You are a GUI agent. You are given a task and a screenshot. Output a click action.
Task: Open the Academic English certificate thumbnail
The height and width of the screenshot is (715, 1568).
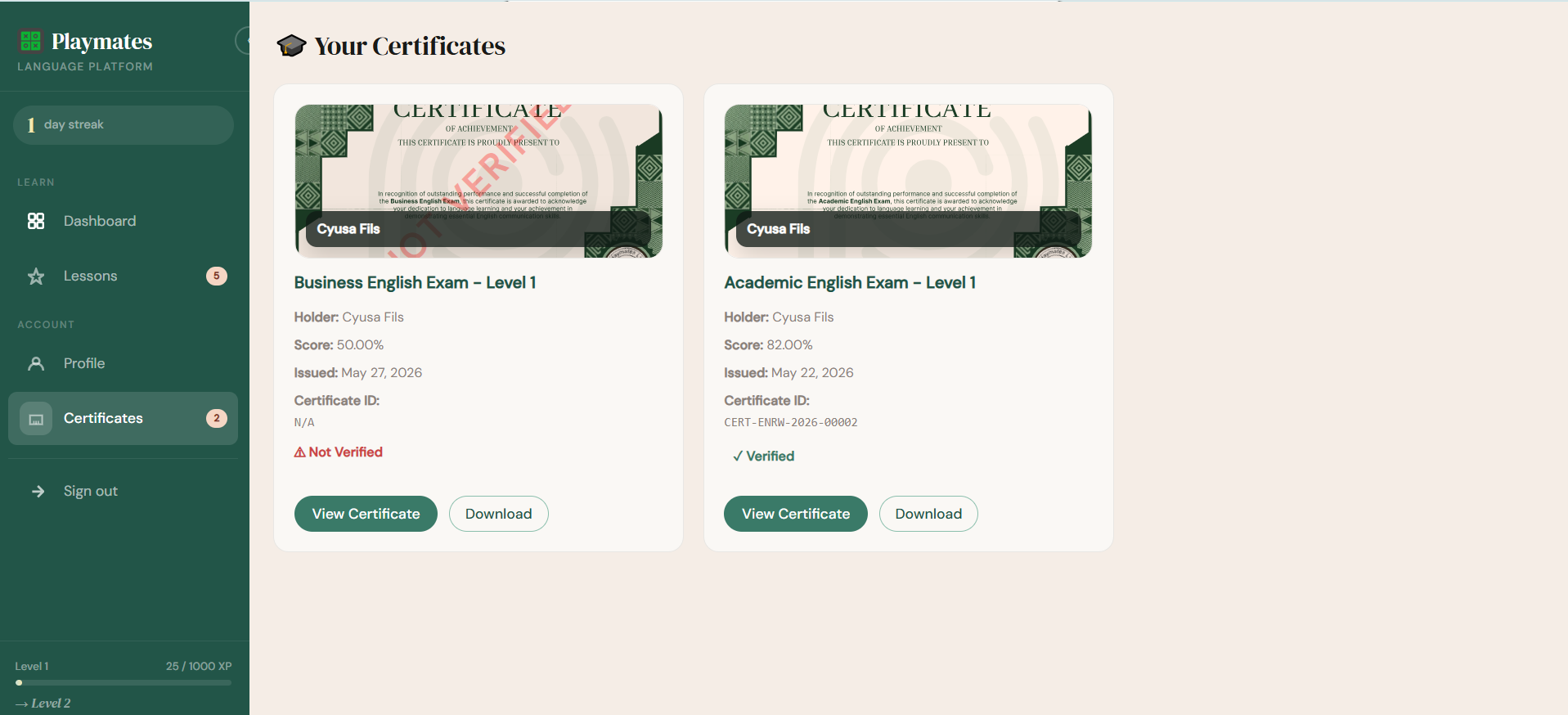click(x=908, y=181)
